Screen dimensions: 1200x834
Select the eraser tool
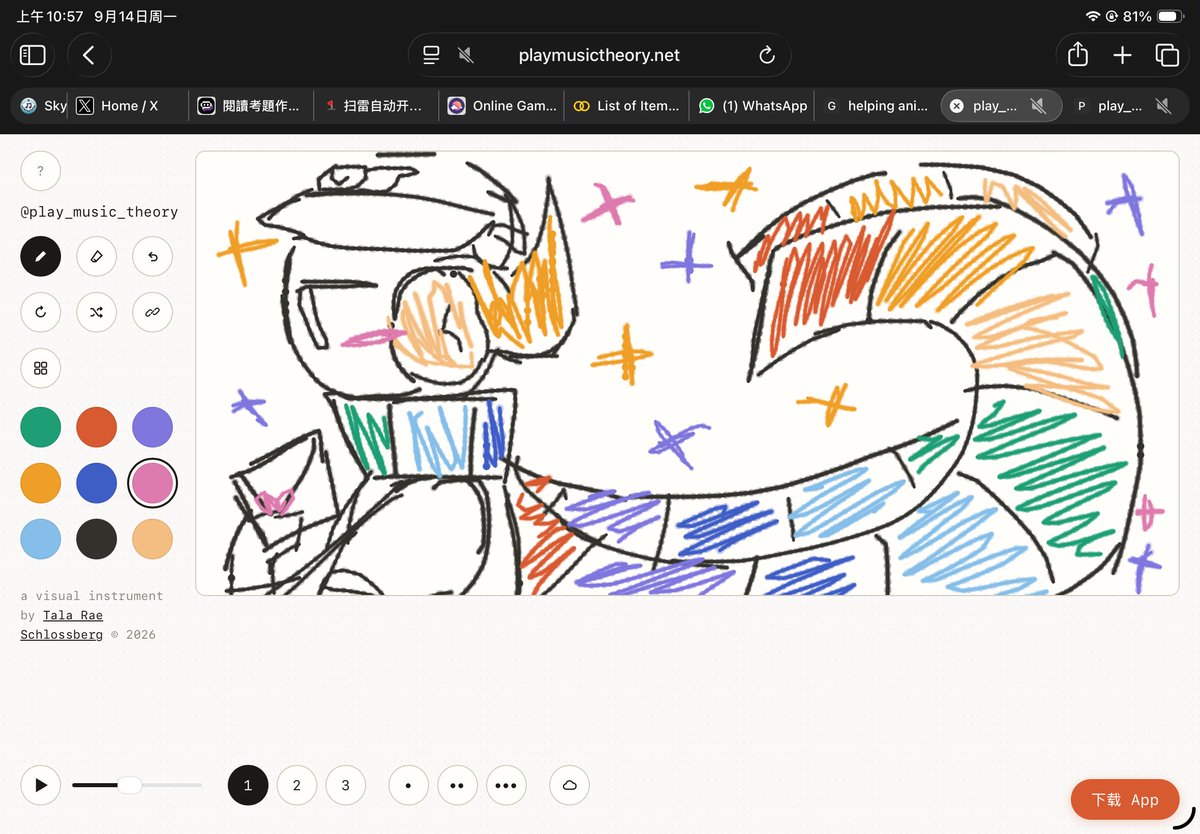click(x=97, y=257)
